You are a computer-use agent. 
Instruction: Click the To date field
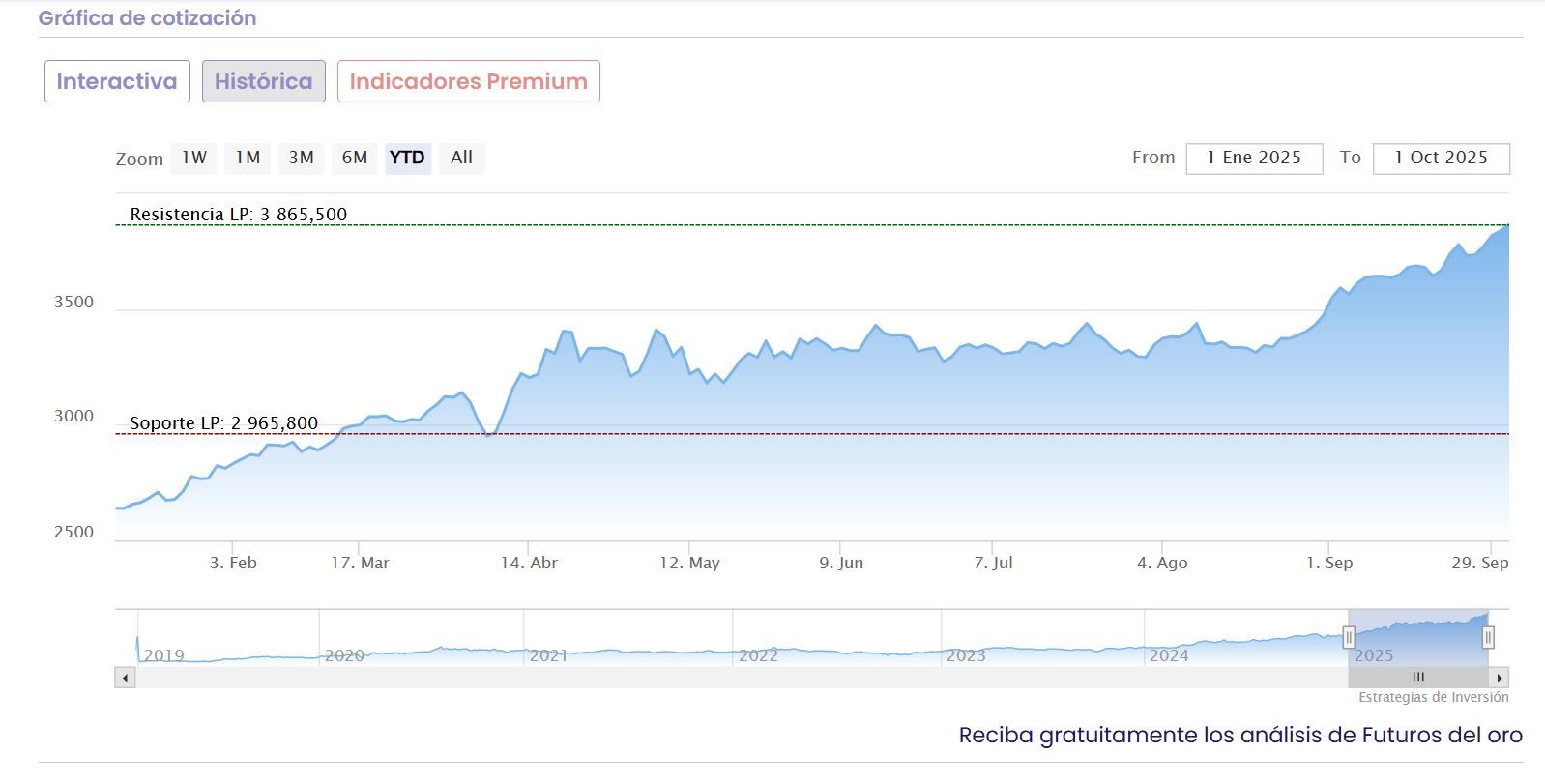click(1441, 158)
